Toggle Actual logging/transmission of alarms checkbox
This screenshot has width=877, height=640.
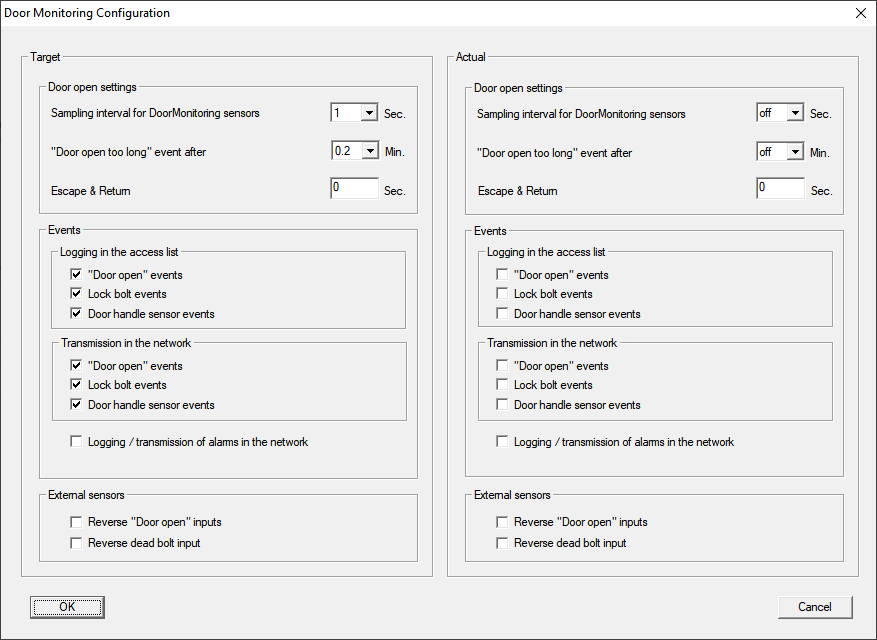click(503, 442)
